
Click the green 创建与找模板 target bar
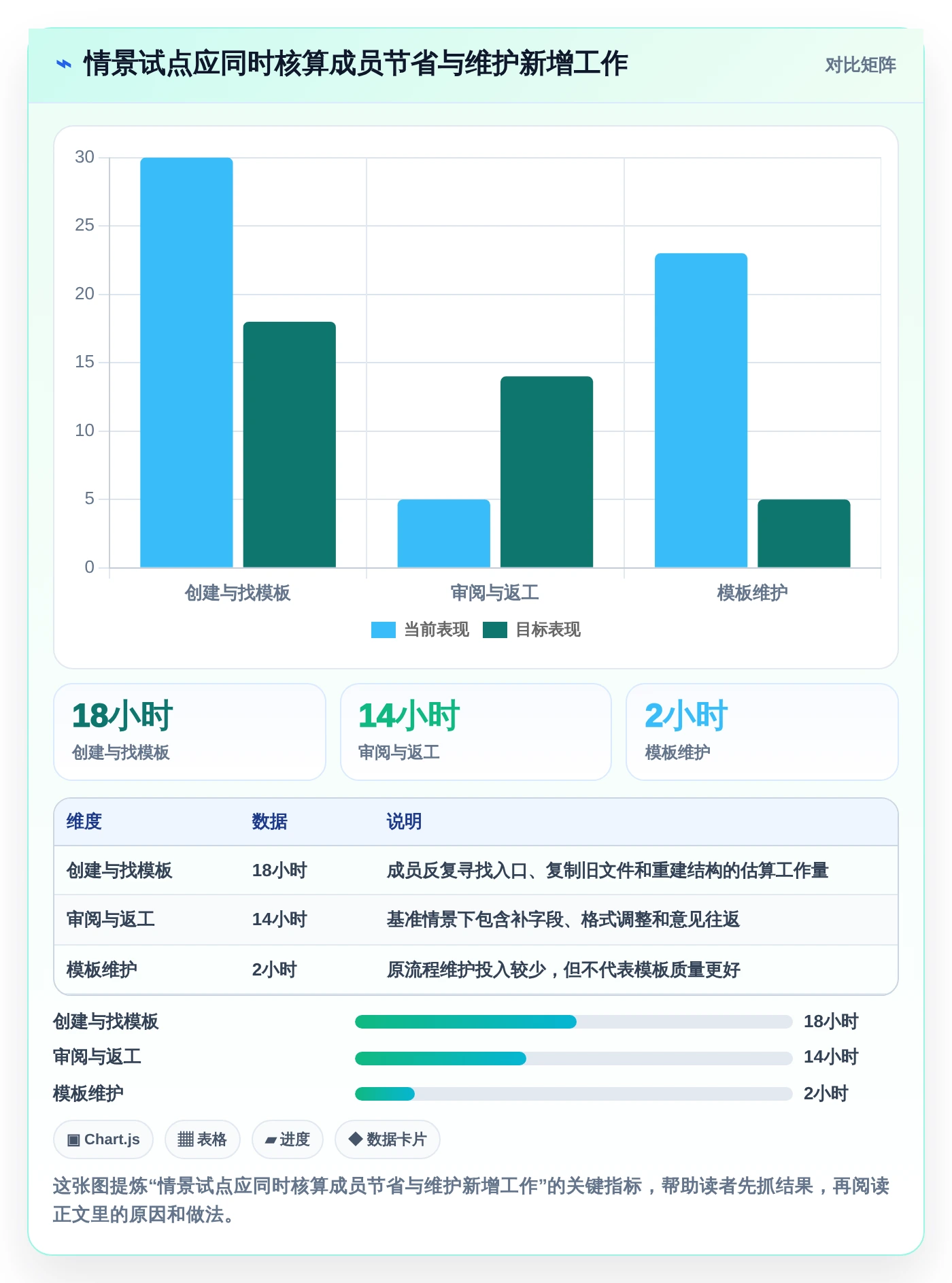[x=290, y=444]
